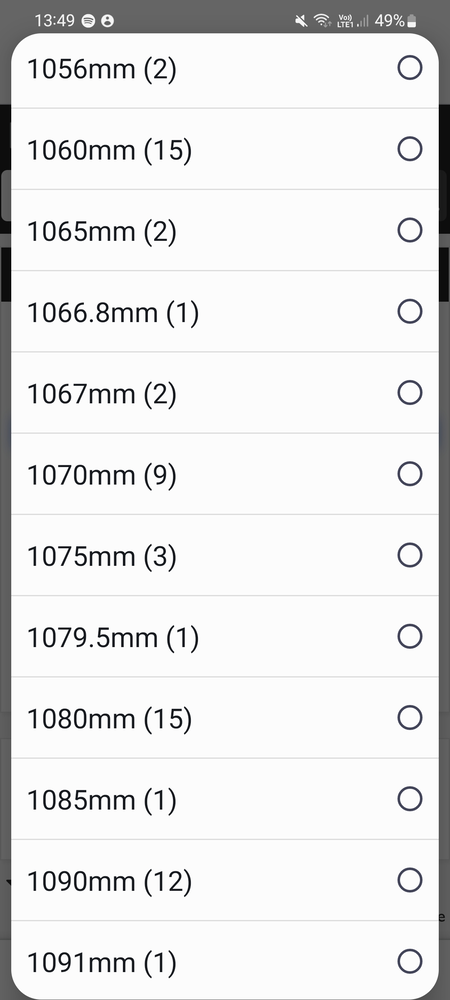Viewport: 450px width, 1000px height.
Task: Tap the Wi-Fi status icon
Action: [x=323, y=21]
